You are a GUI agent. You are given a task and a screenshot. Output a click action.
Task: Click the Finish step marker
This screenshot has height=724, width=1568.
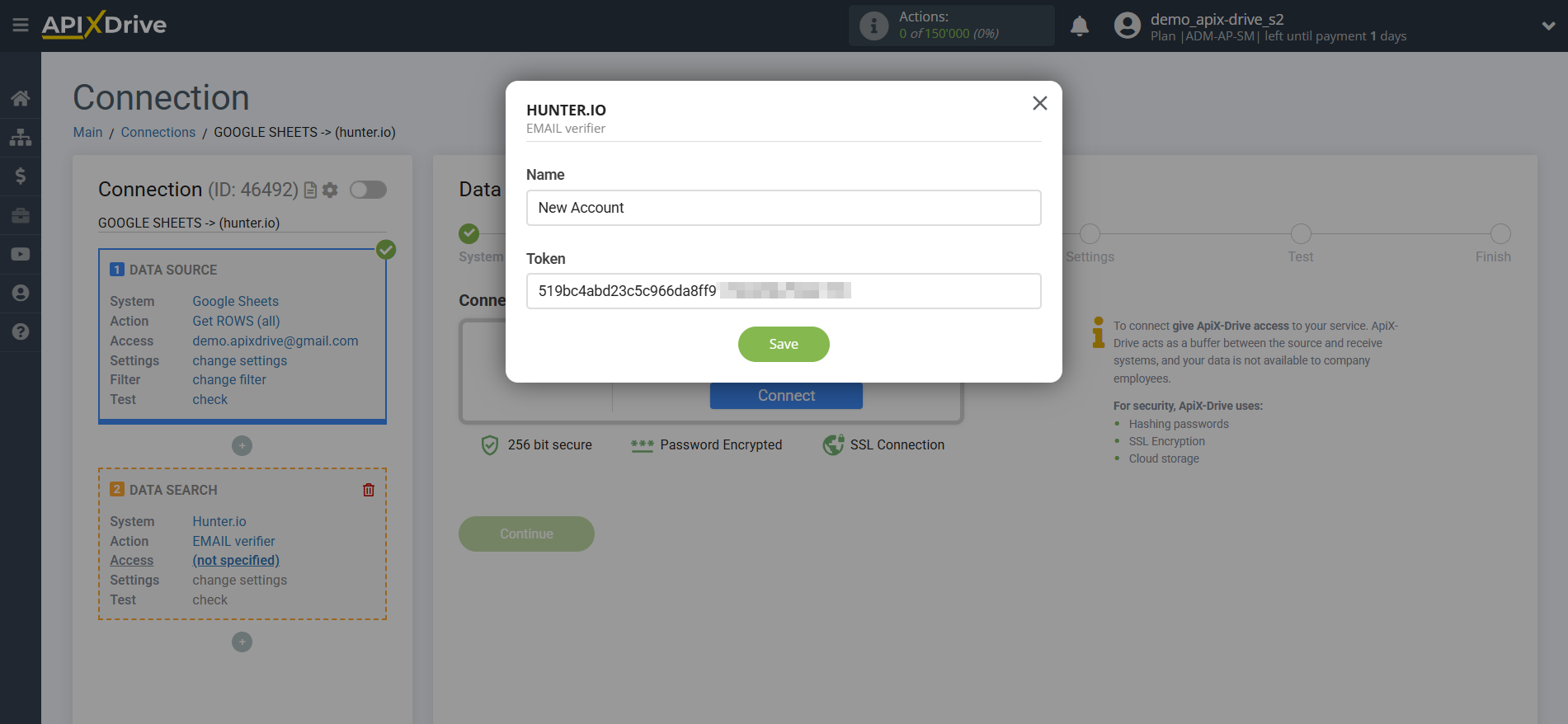[x=1500, y=233]
